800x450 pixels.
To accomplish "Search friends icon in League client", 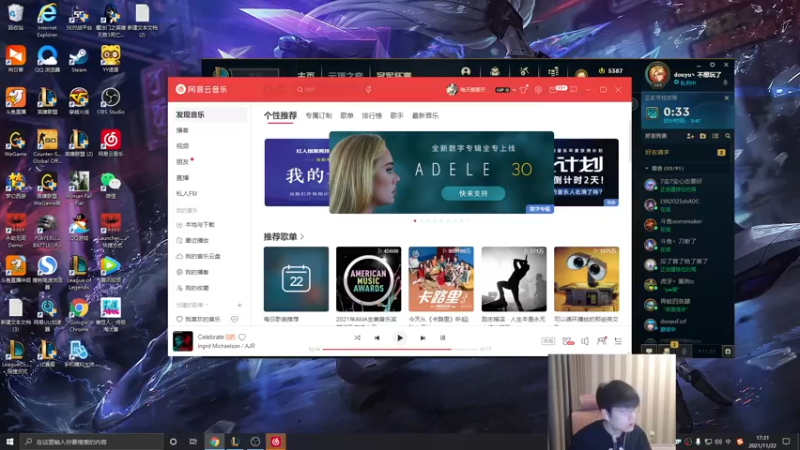I will [728, 136].
